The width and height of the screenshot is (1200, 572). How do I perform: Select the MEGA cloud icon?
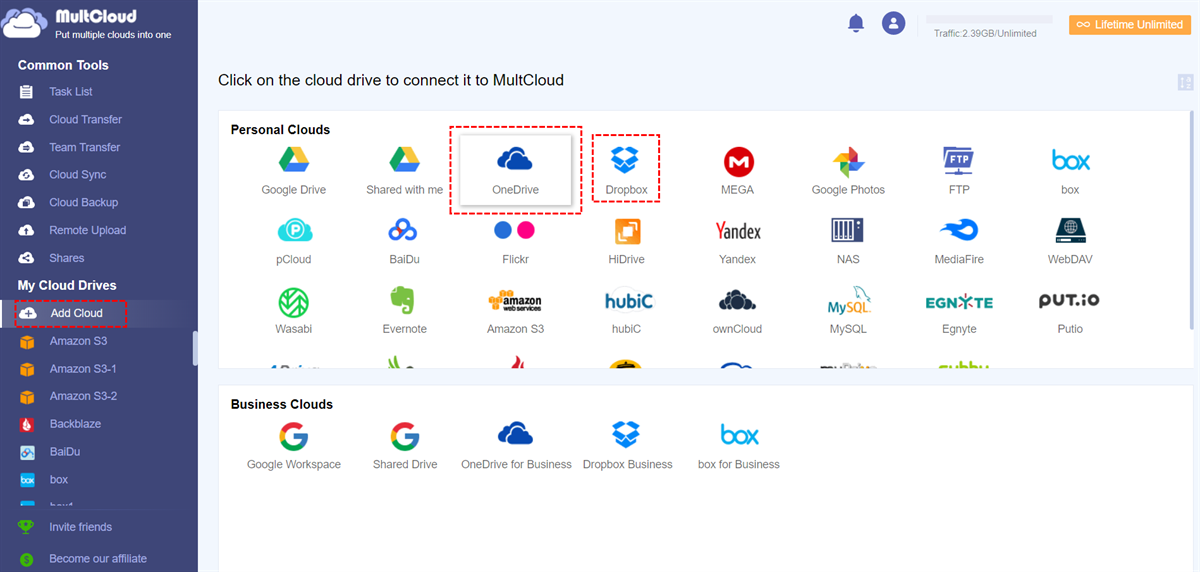coord(738,161)
